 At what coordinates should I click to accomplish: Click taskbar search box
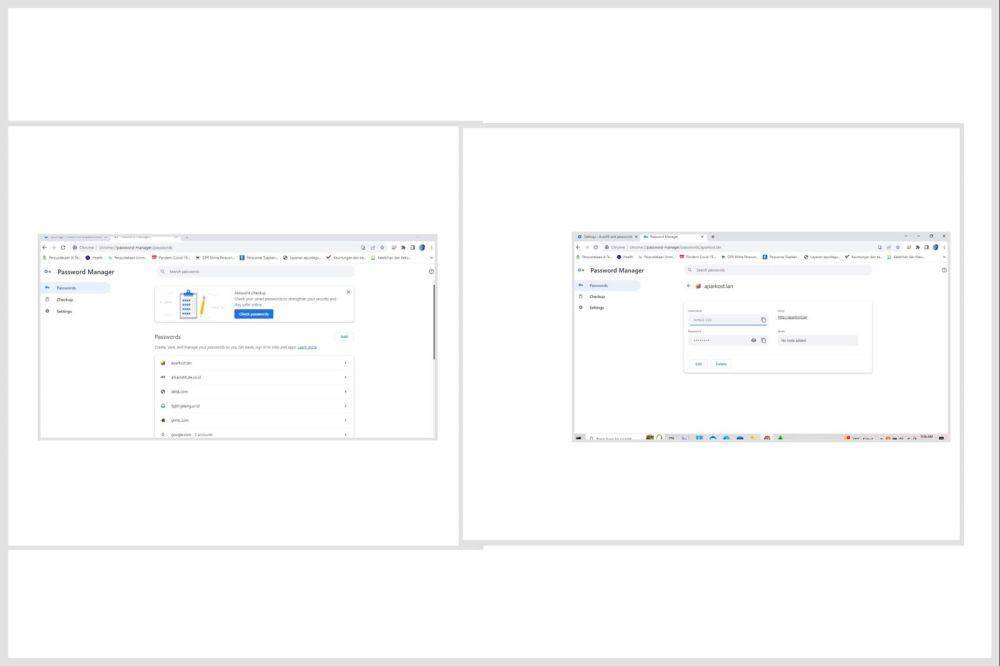tap(614, 438)
